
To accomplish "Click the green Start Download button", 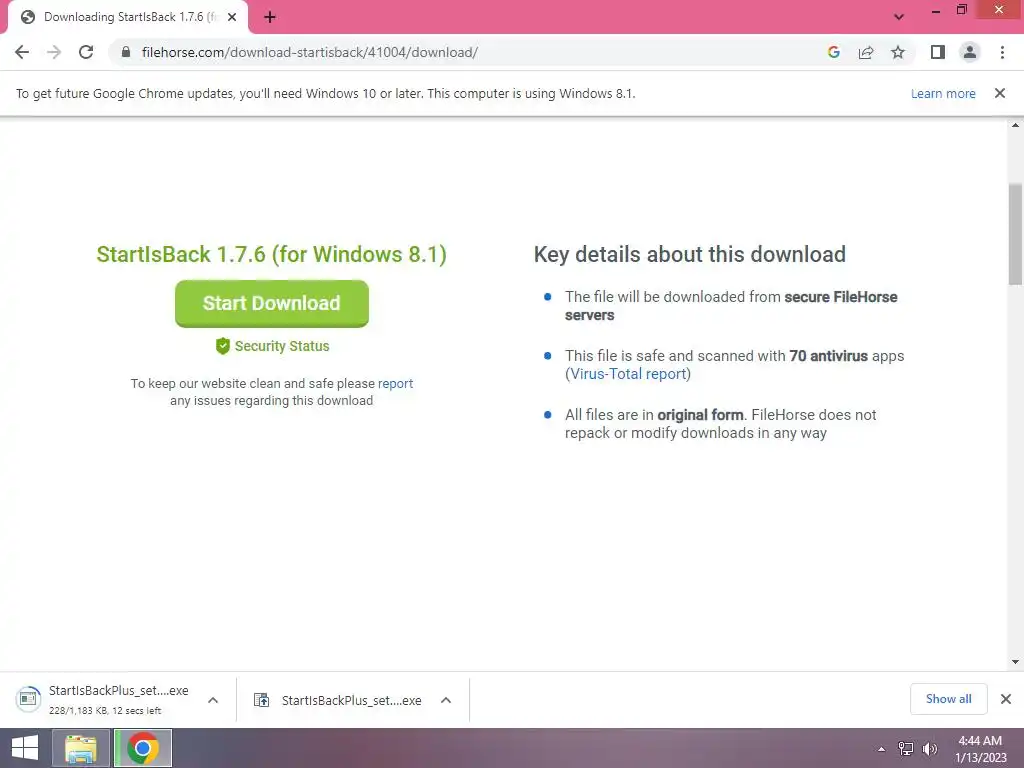I will point(272,304).
